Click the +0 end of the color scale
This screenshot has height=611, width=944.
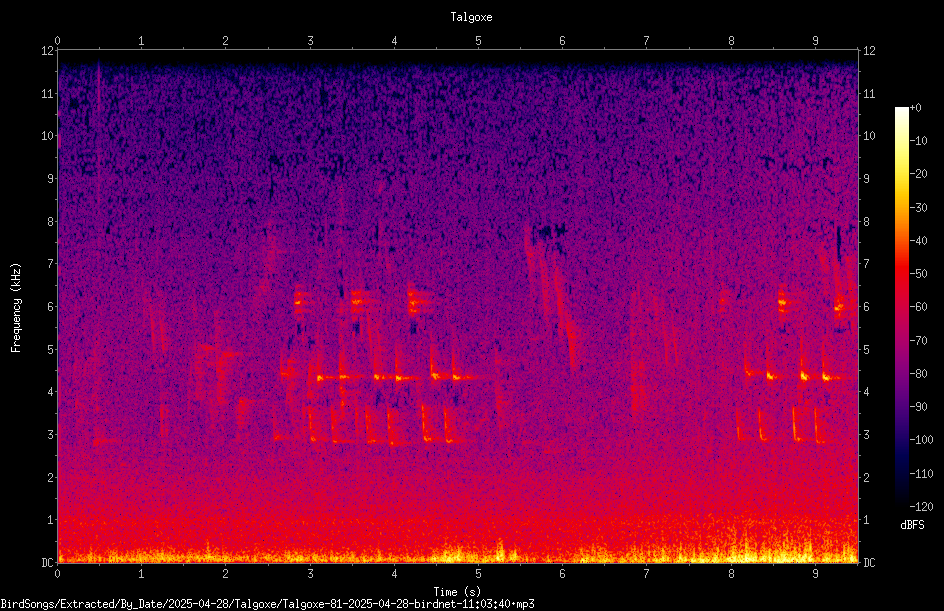pyautogui.click(x=916, y=108)
